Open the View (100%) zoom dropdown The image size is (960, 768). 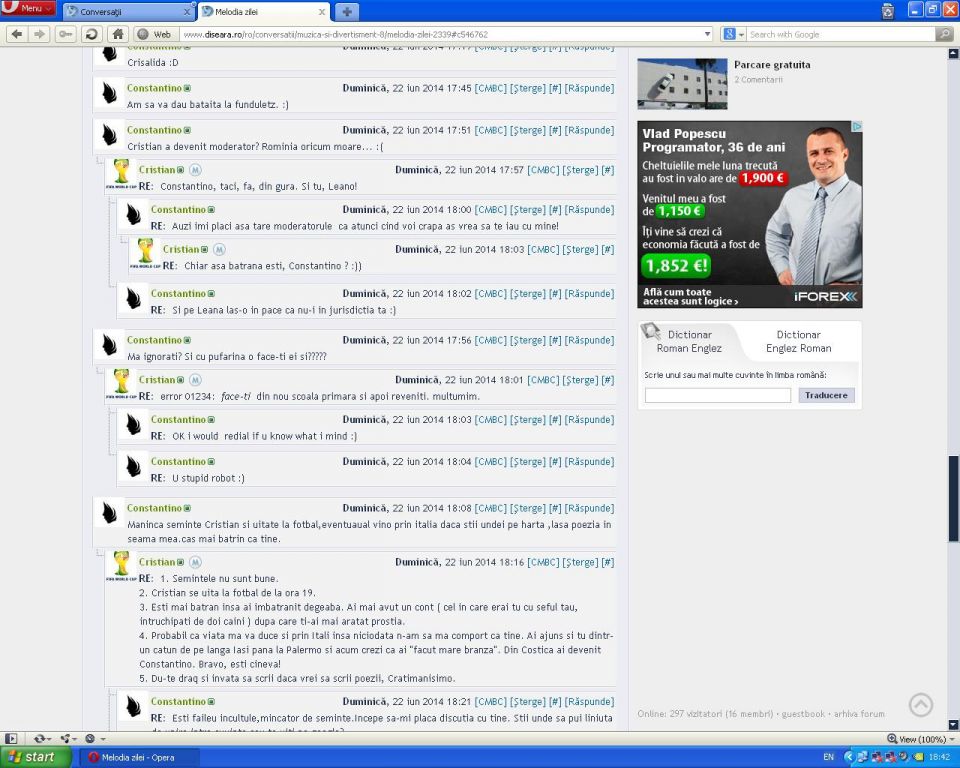click(921, 739)
